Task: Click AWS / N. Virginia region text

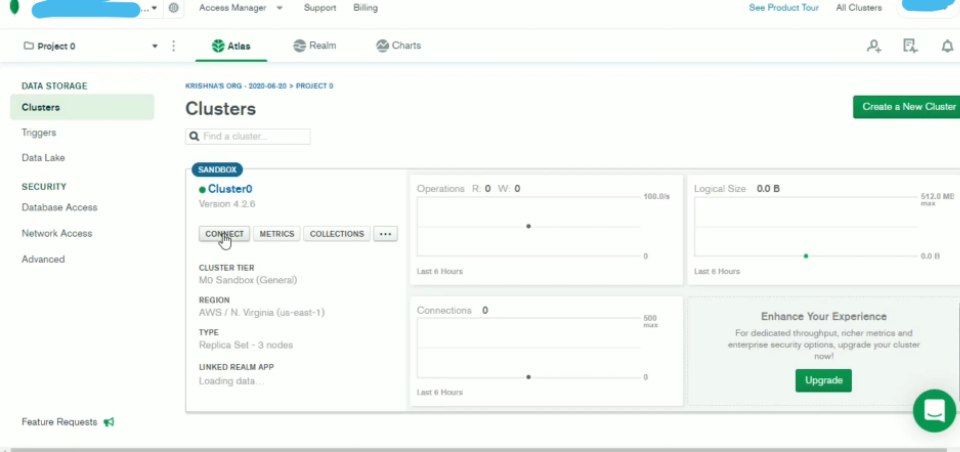Action: (x=261, y=312)
